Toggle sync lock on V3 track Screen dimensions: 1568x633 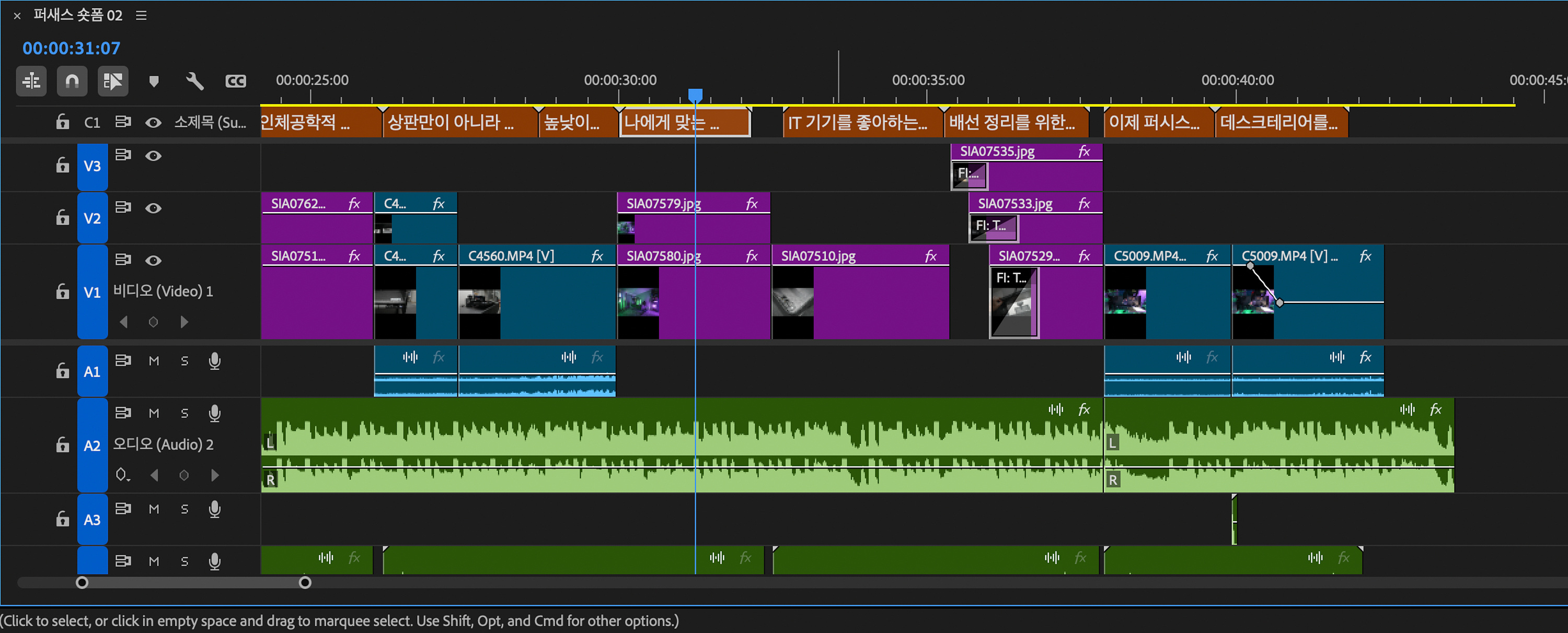[123, 155]
